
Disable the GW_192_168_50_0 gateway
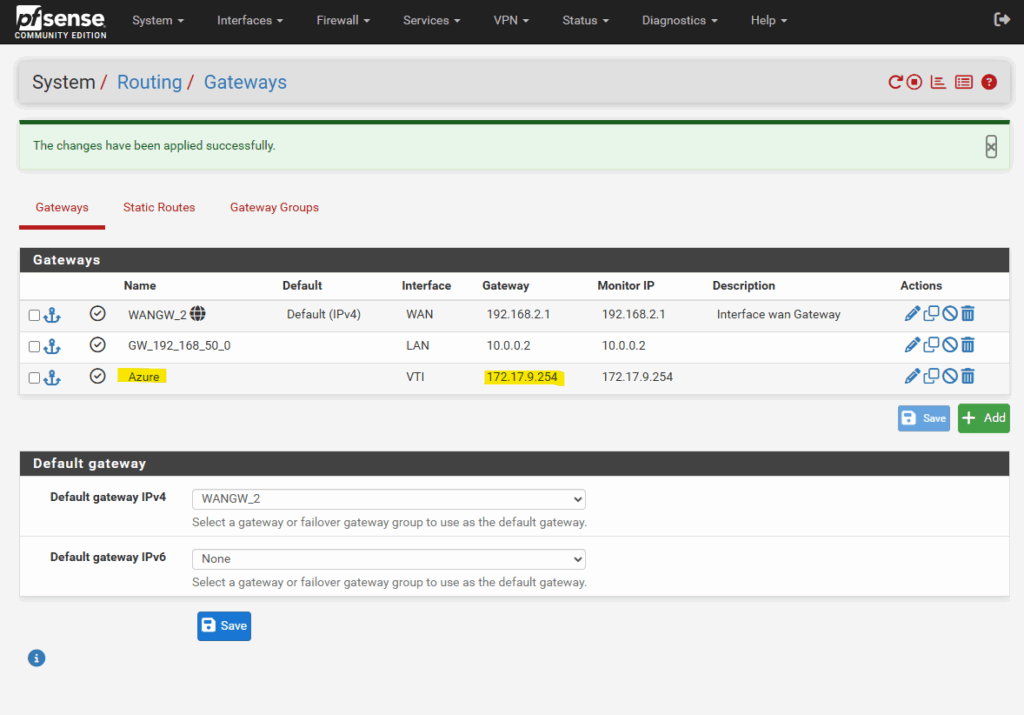point(950,345)
